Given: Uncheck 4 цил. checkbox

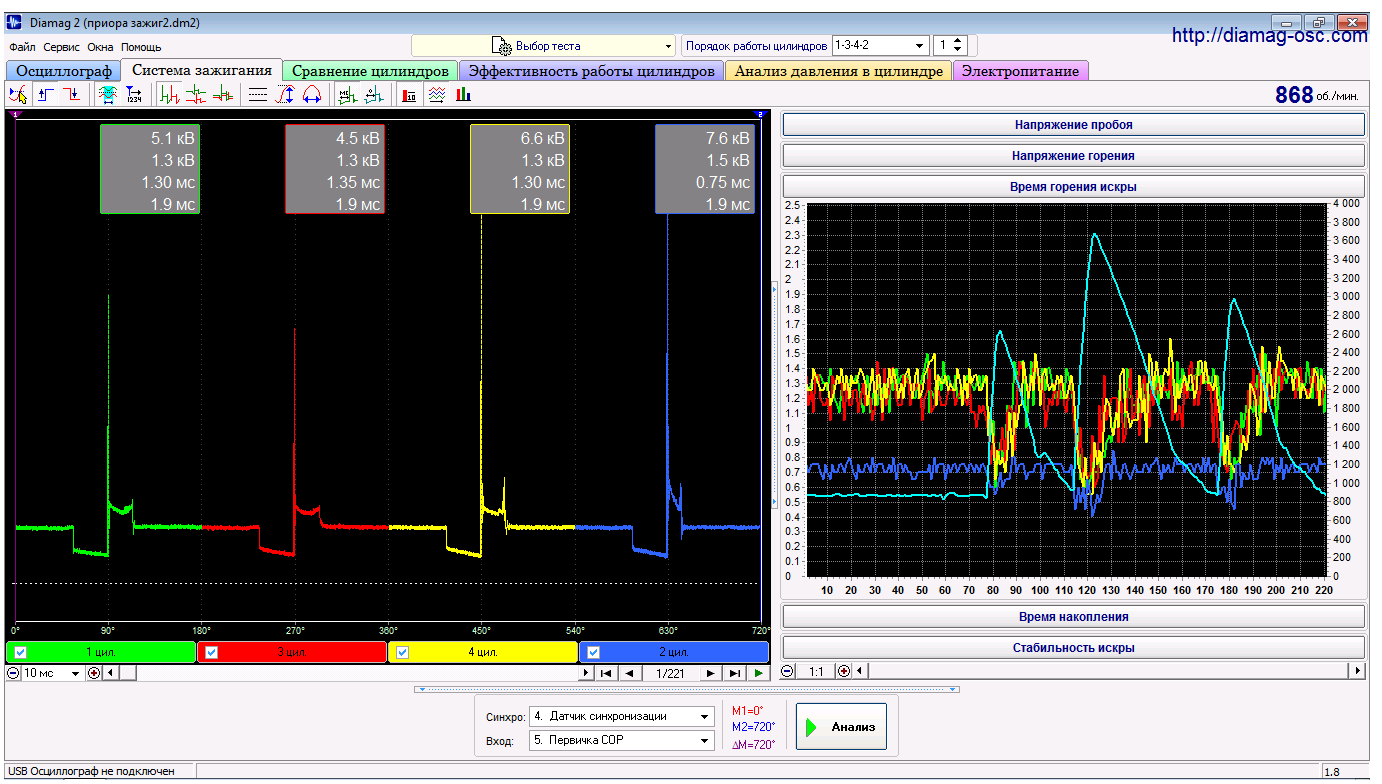Looking at the screenshot, I should pyautogui.click(x=403, y=653).
